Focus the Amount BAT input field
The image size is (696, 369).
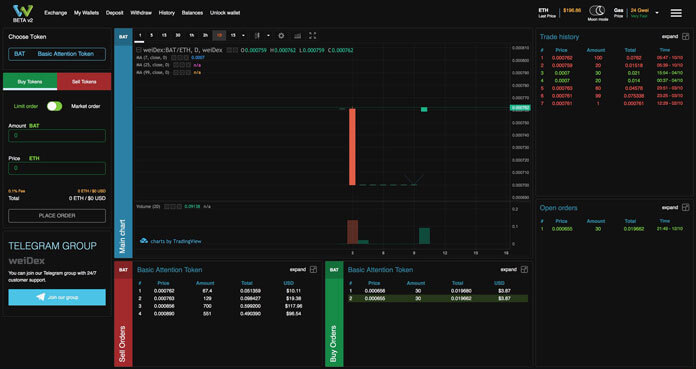tap(57, 135)
